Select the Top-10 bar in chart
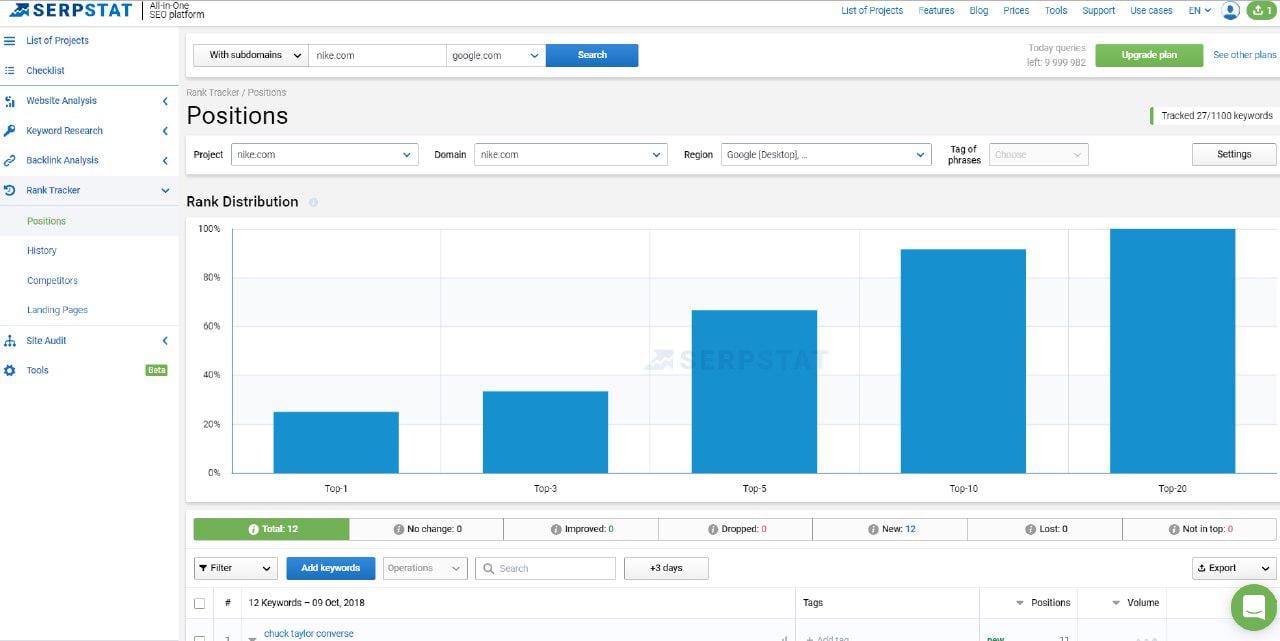The image size is (1280, 641). 963,361
